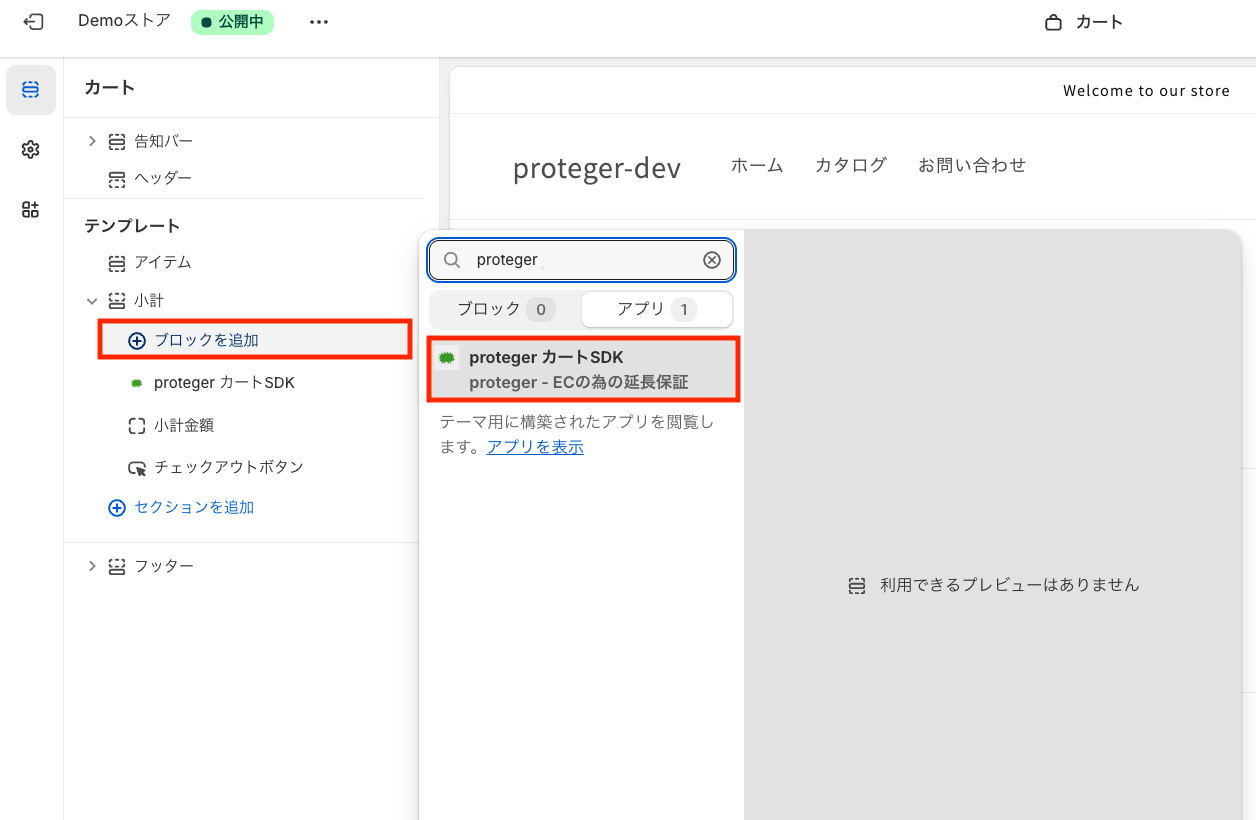Click セクションを追加

[194, 508]
